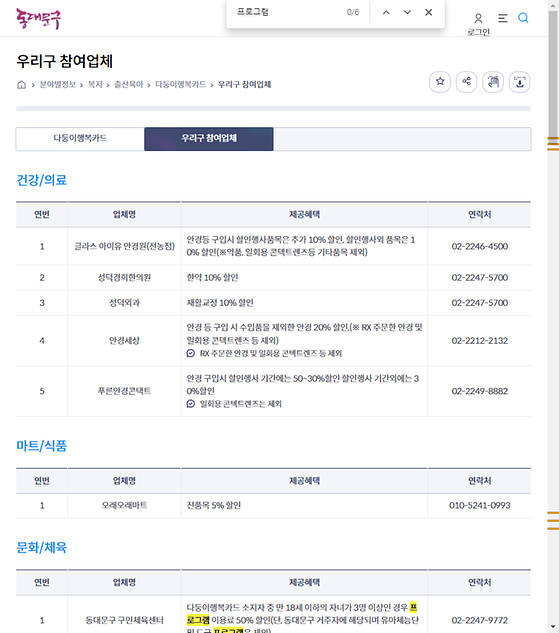
Task: Click 오레오레마트 business name
Action: coord(124,505)
